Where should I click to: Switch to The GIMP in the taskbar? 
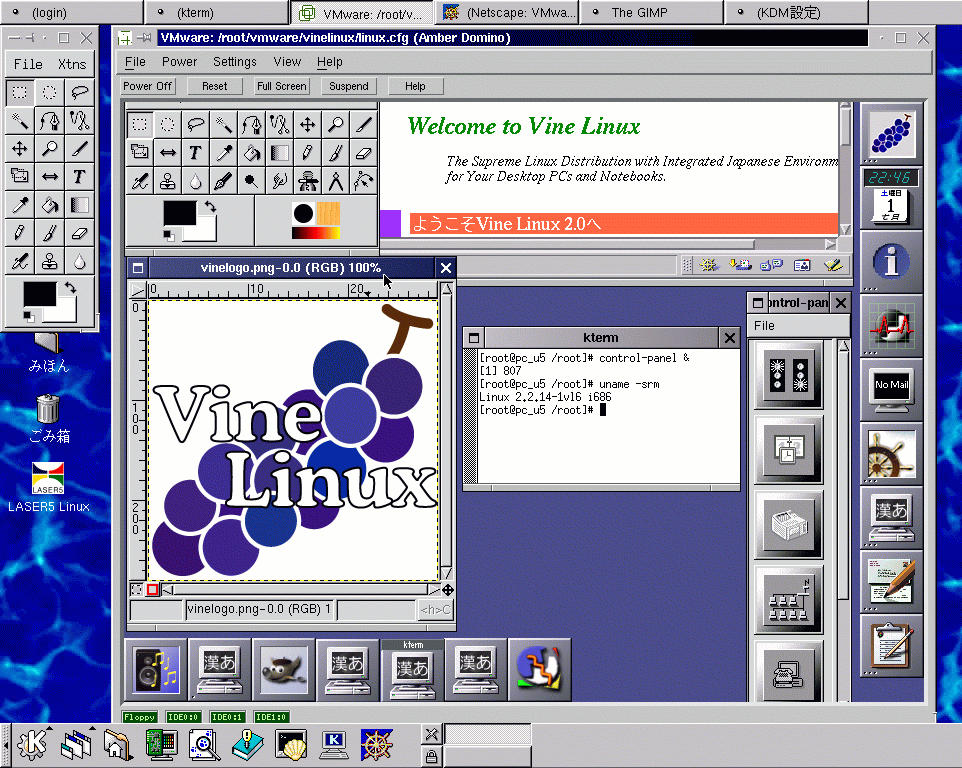point(651,12)
